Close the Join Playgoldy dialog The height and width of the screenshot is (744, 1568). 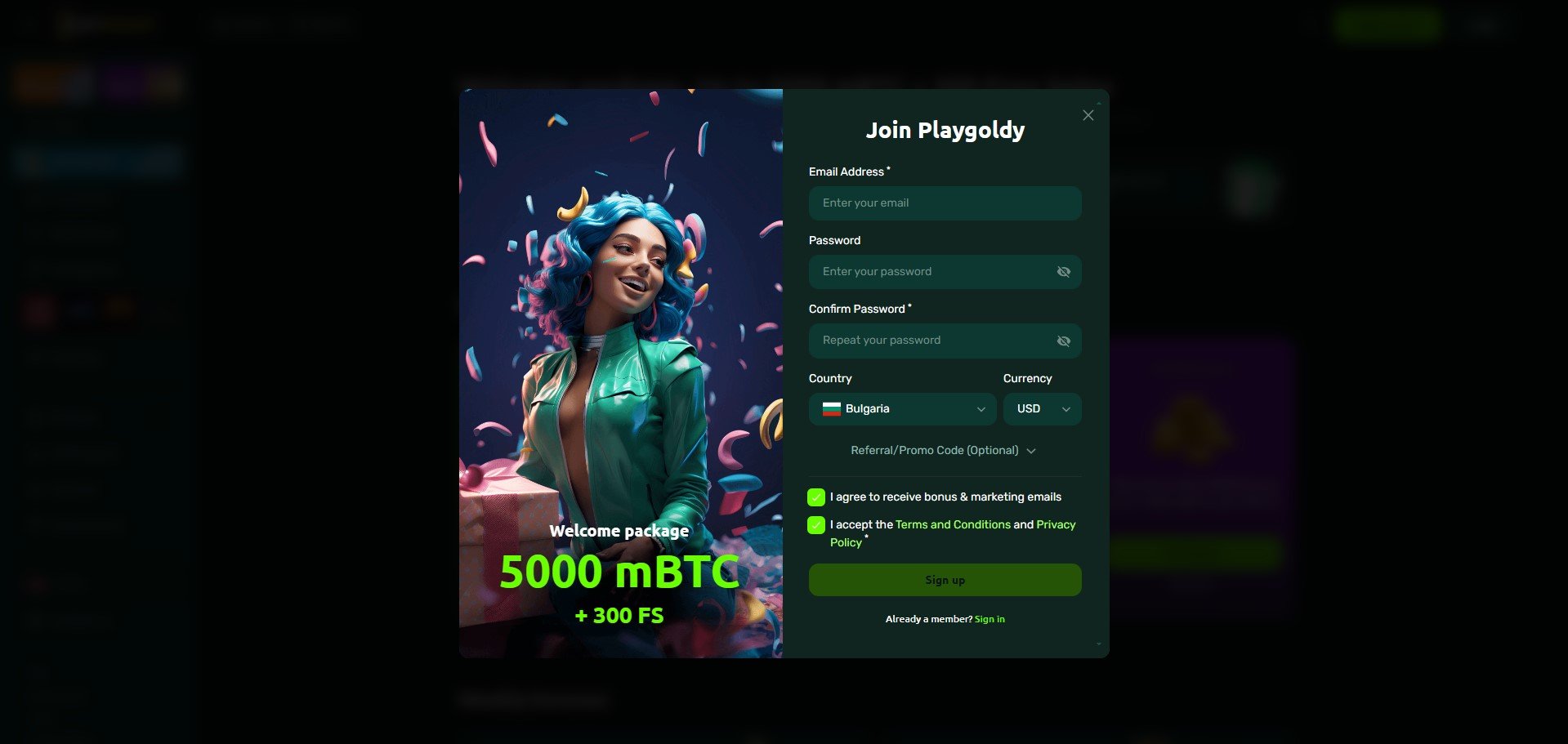click(x=1088, y=115)
